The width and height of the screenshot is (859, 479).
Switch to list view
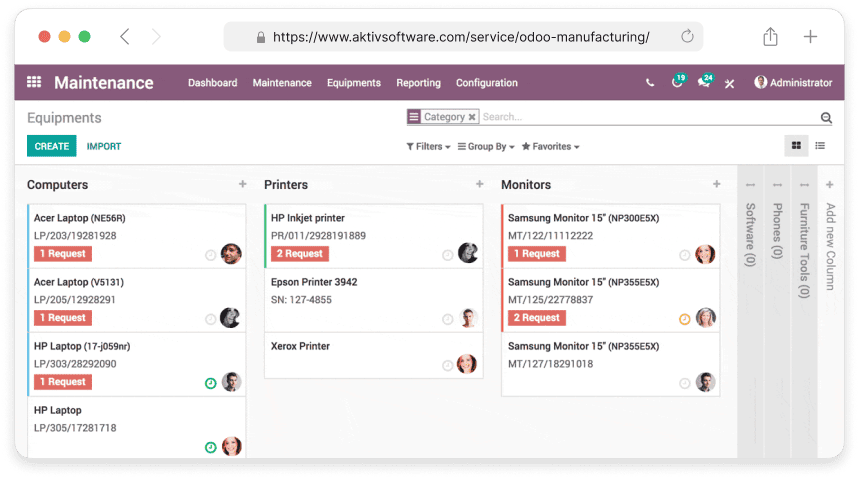pos(820,146)
